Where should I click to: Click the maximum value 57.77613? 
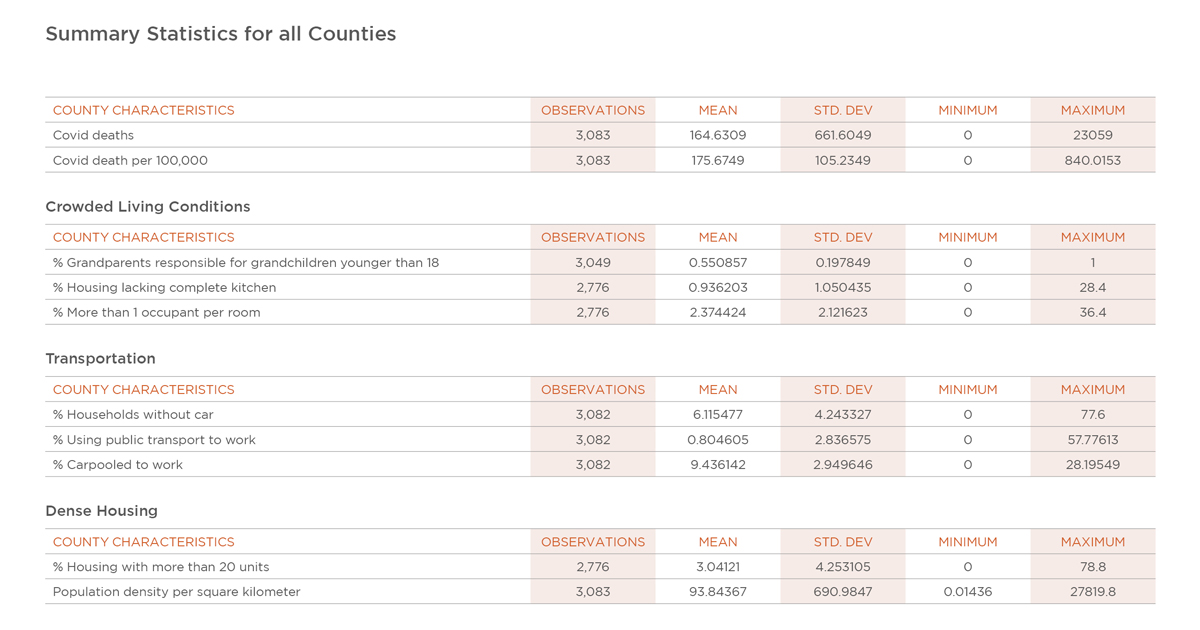pos(1093,439)
